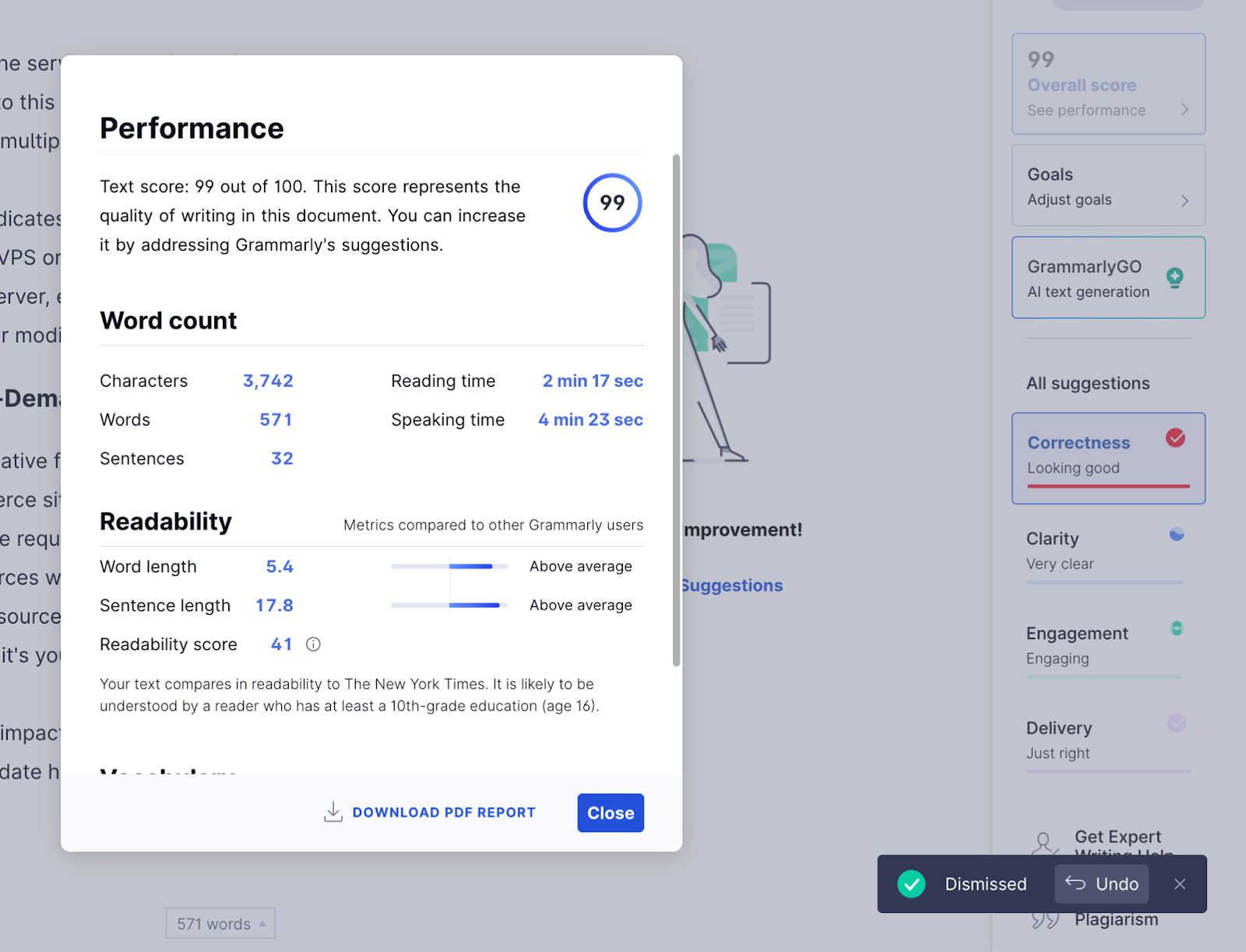Click the Plagiarism option
Image resolution: width=1246 pixels, height=952 pixels.
click(x=1116, y=920)
